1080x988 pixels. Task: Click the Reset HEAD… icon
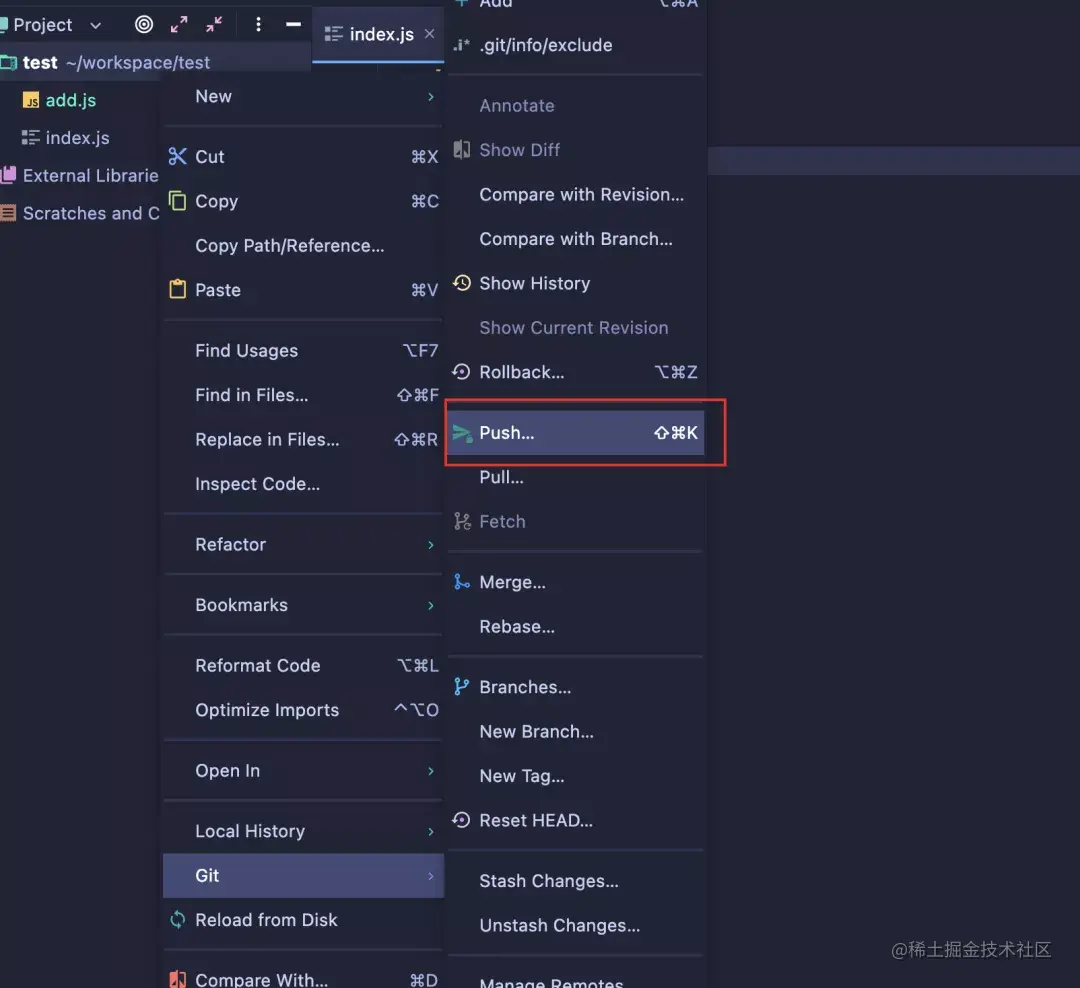click(x=461, y=820)
